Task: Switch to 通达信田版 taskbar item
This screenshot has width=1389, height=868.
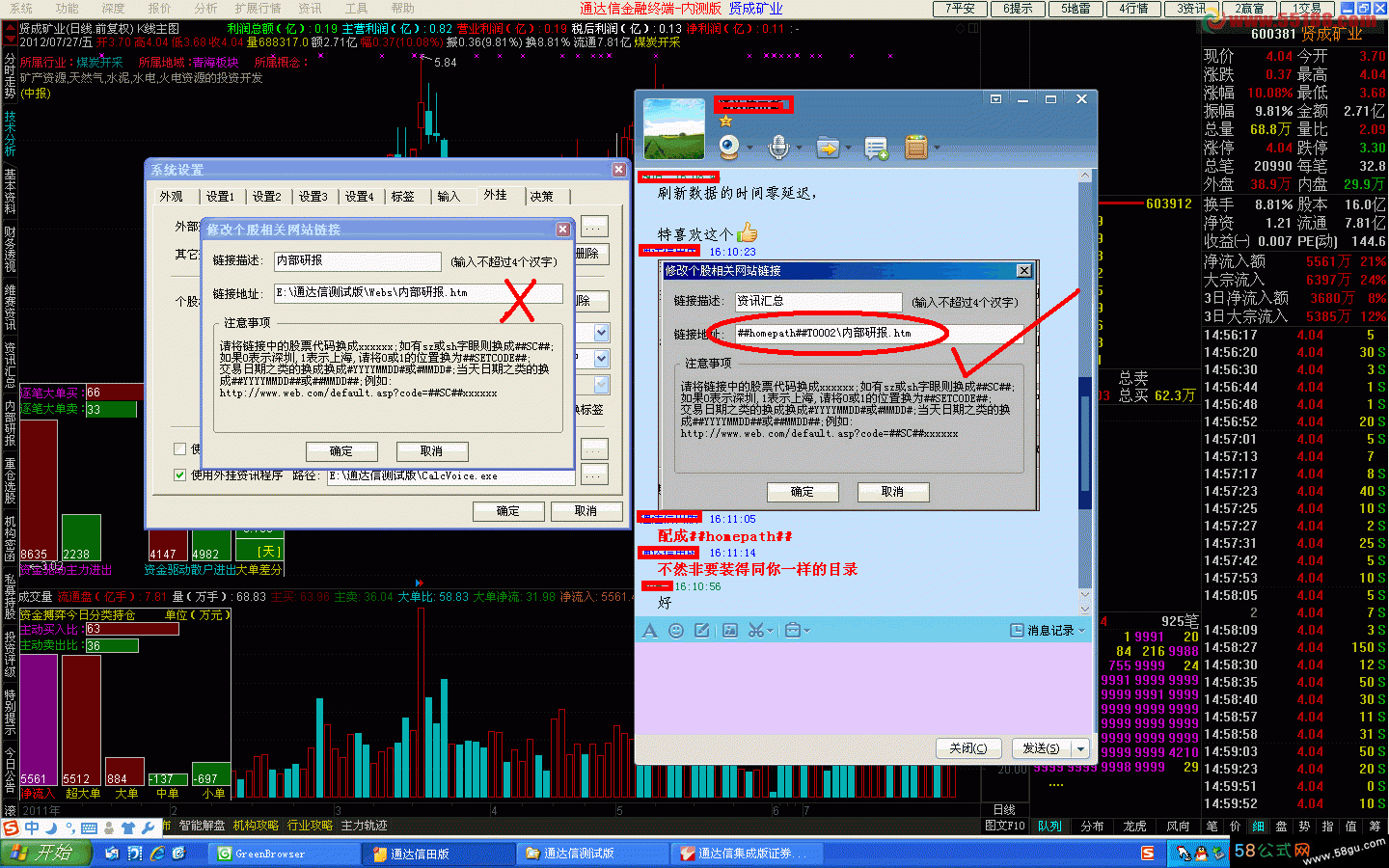Action: coord(439,854)
